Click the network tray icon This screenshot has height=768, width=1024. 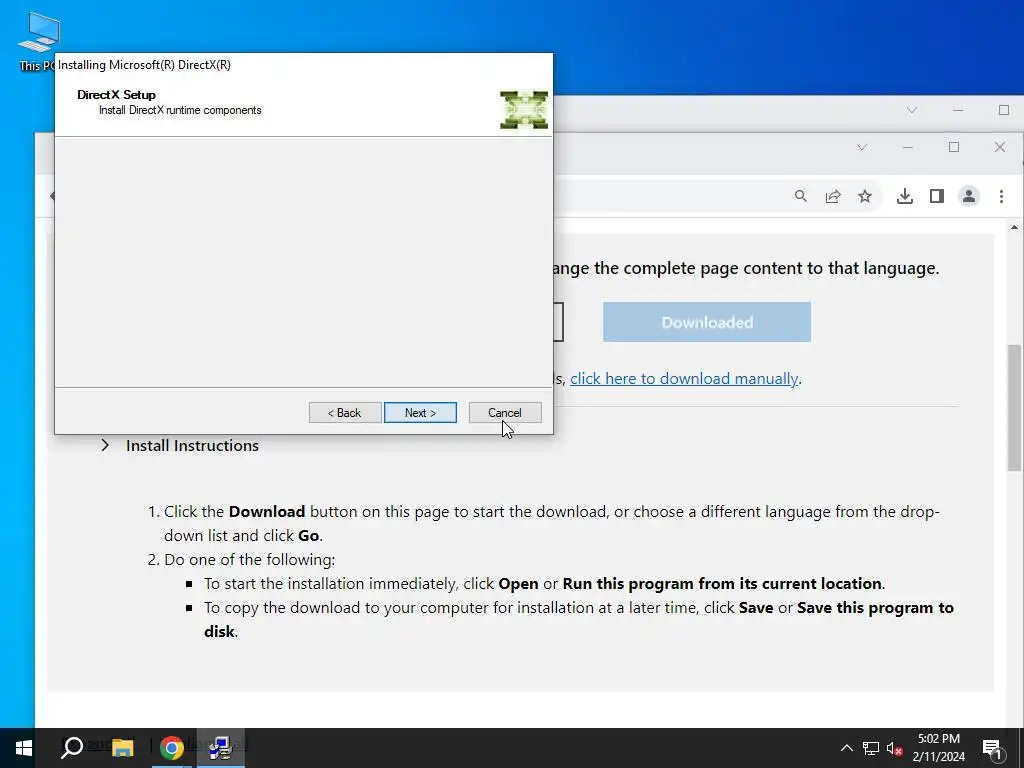pyautogui.click(x=871, y=748)
